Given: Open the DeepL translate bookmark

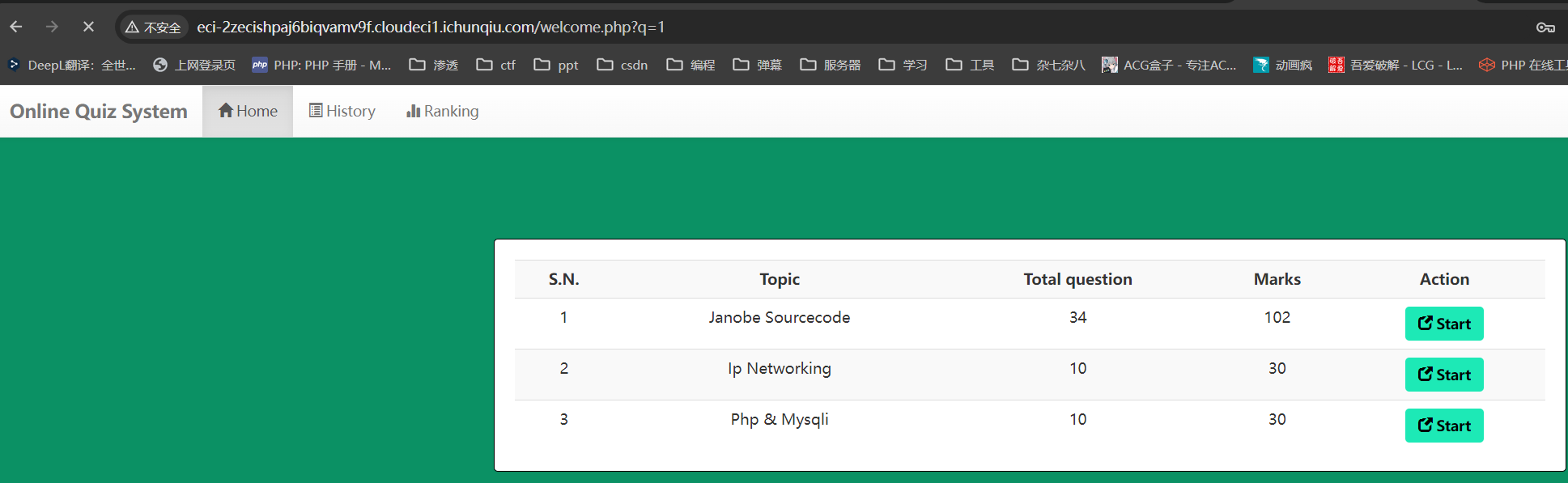Looking at the screenshot, I should click(72, 65).
